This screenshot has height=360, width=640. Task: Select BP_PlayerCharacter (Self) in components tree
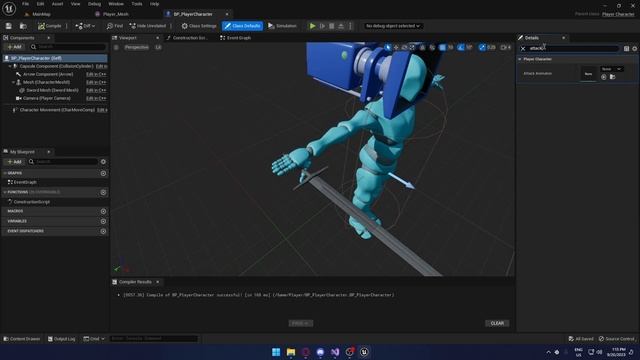tap(55, 58)
